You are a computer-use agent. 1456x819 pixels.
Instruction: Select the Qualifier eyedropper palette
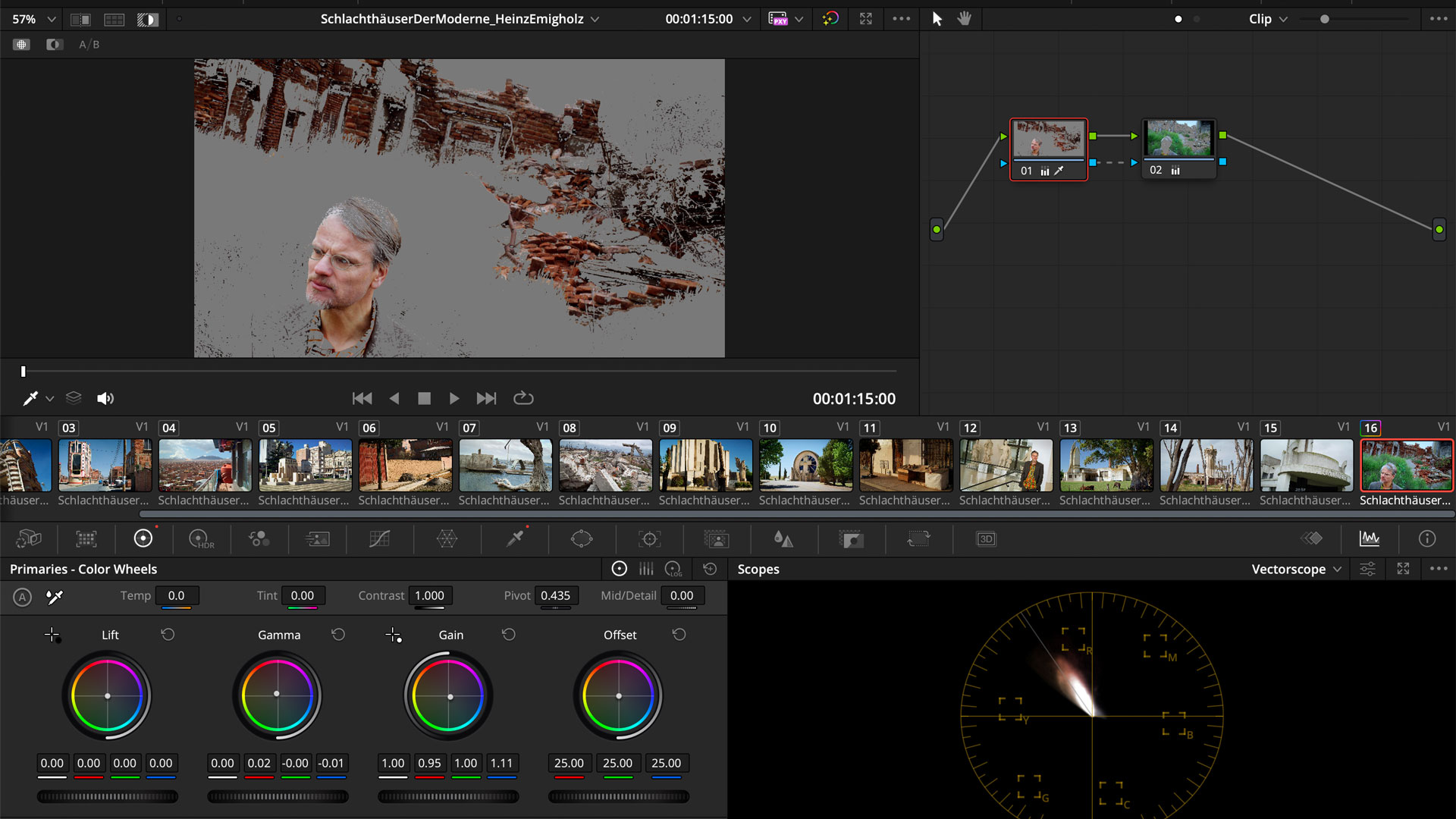click(x=515, y=539)
